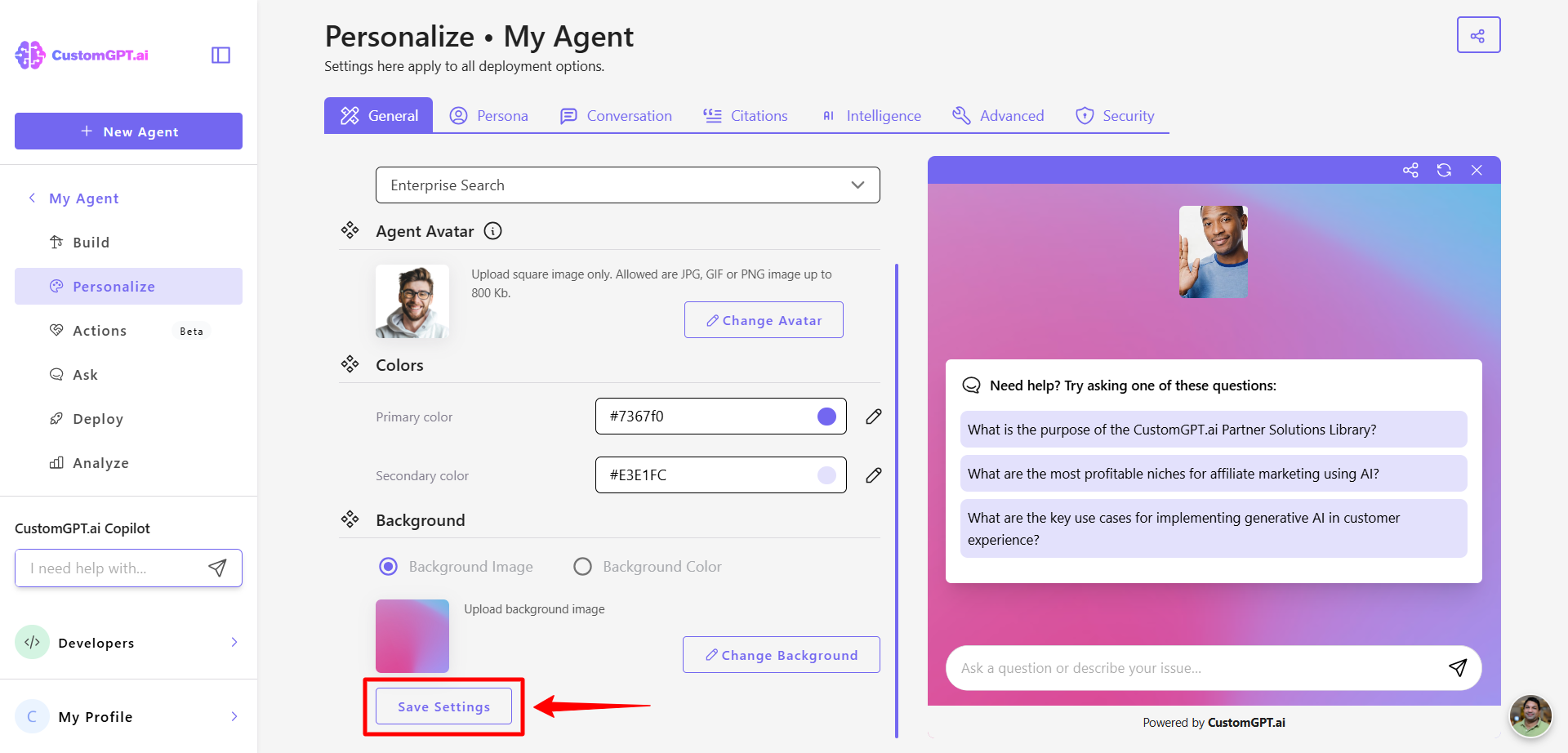Go back via My Agent chevron
1568x753 pixels.
32,198
